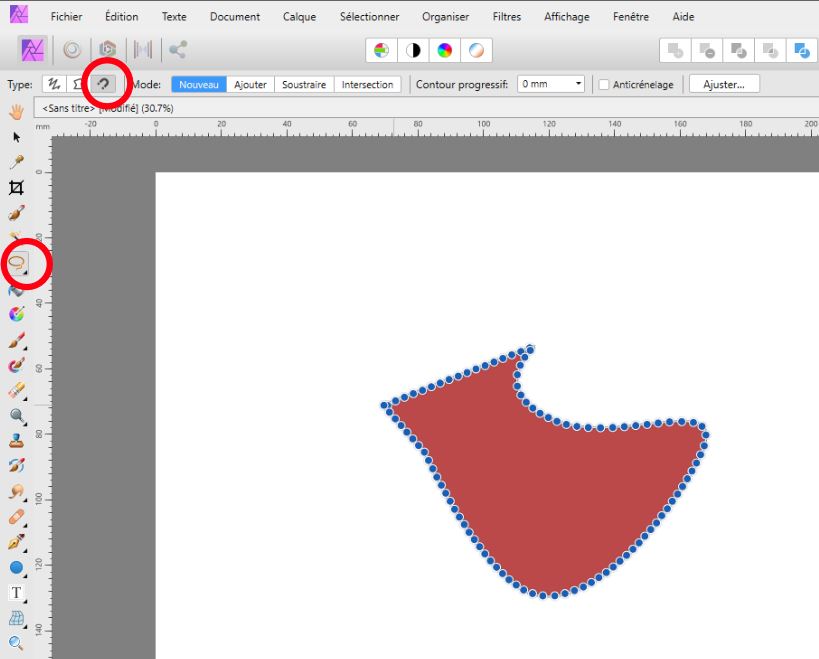Apply Auto Levels
Viewport: 819px width, 659px height.
(x=381, y=51)
